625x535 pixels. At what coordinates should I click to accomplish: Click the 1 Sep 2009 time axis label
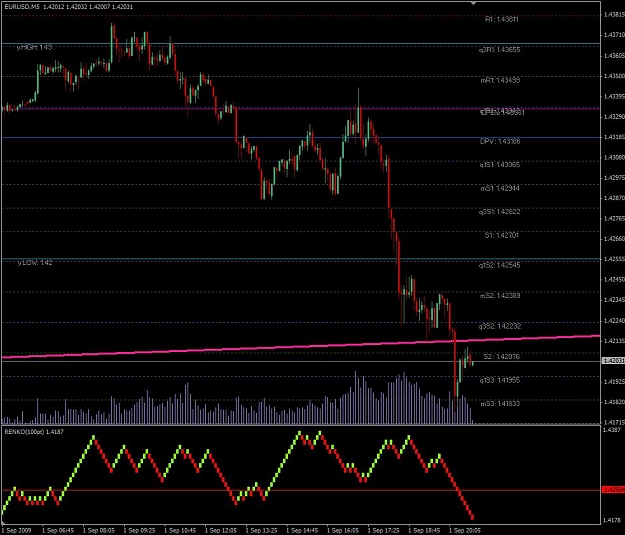(x=16, y=531)
